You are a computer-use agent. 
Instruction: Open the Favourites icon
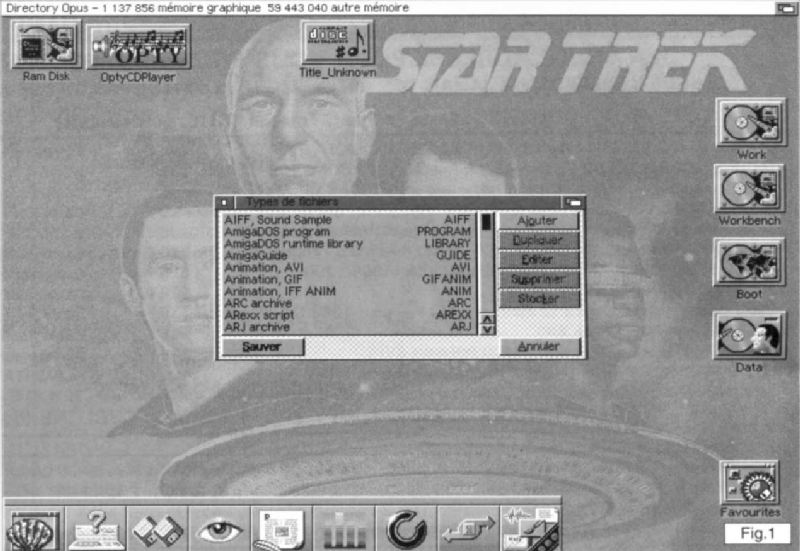click(x=749, y=483)
